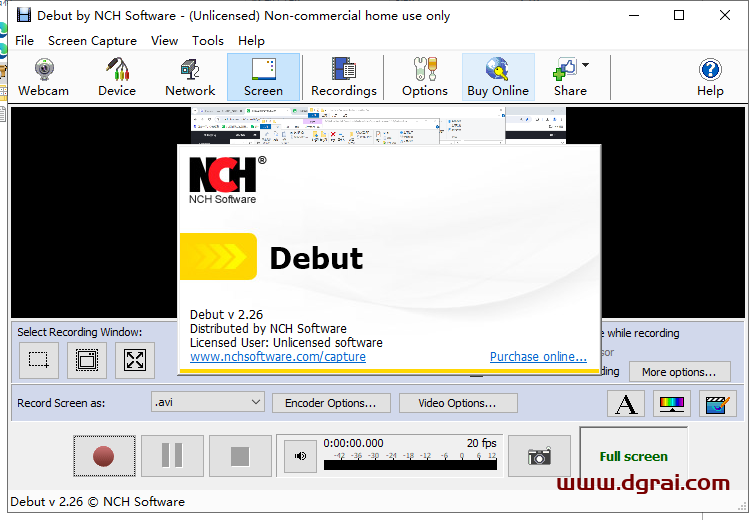Click the Encoder Options button
The width and height of the screenshot is (756, 520).
pos(331,403)
